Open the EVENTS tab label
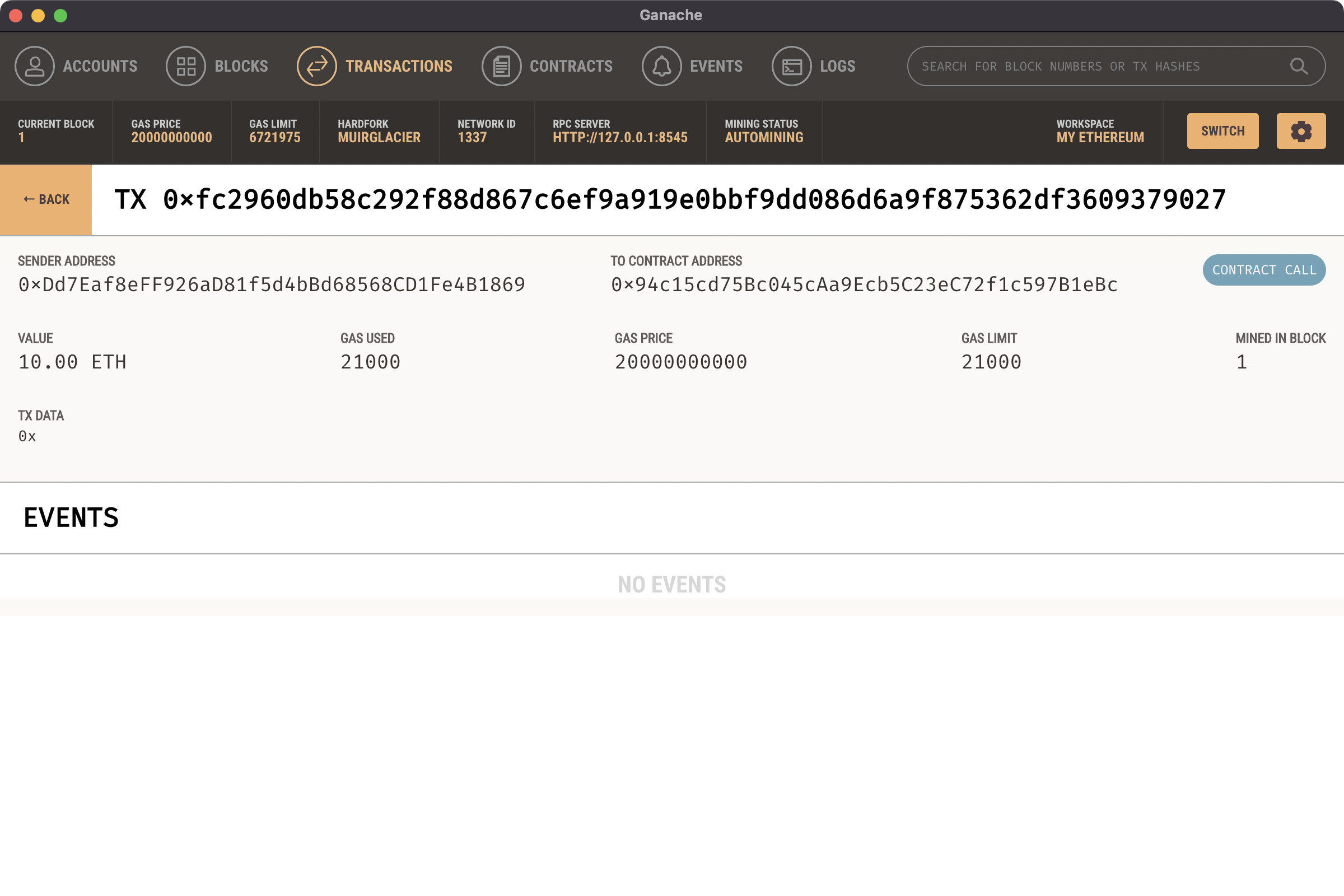The image size is (1344, 896). 716,66
